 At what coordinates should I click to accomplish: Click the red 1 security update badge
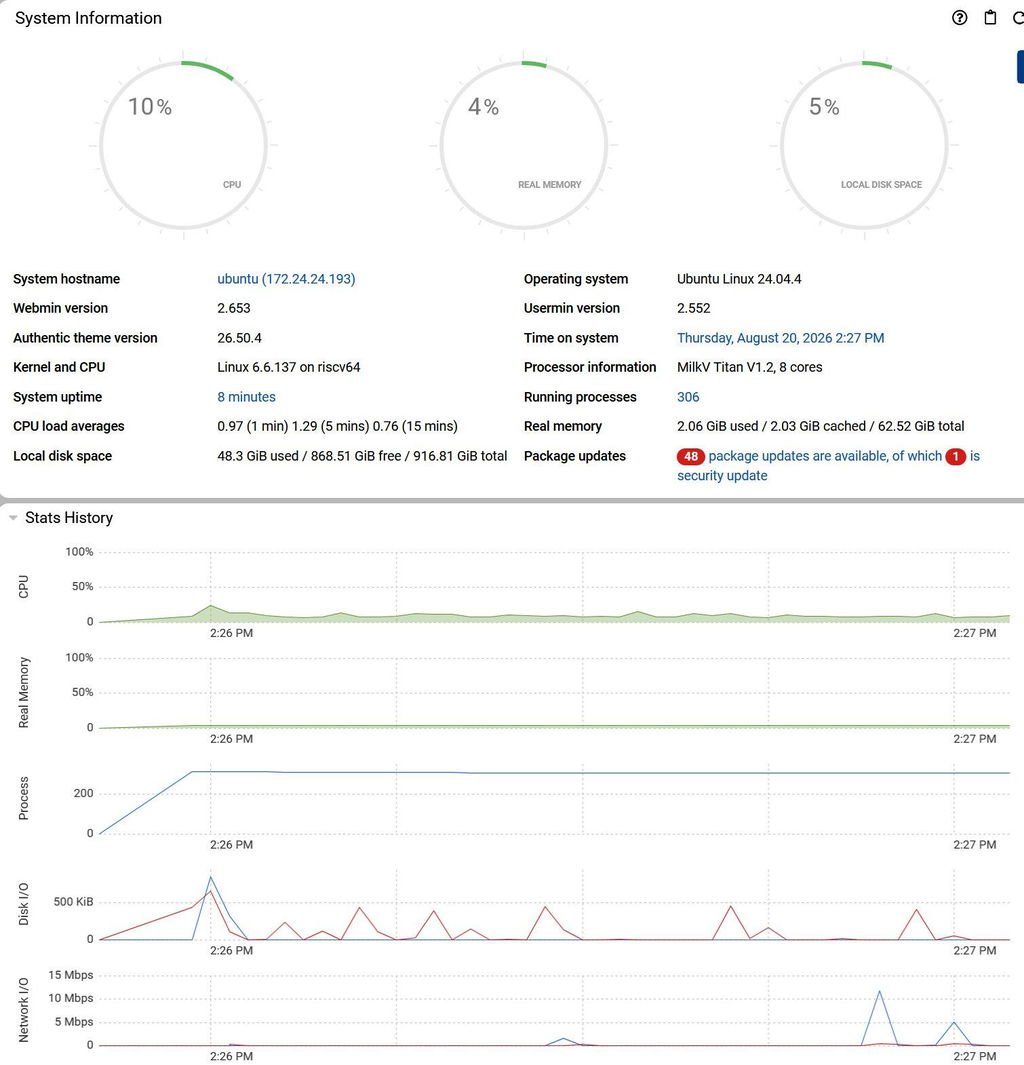pos(955,456)
